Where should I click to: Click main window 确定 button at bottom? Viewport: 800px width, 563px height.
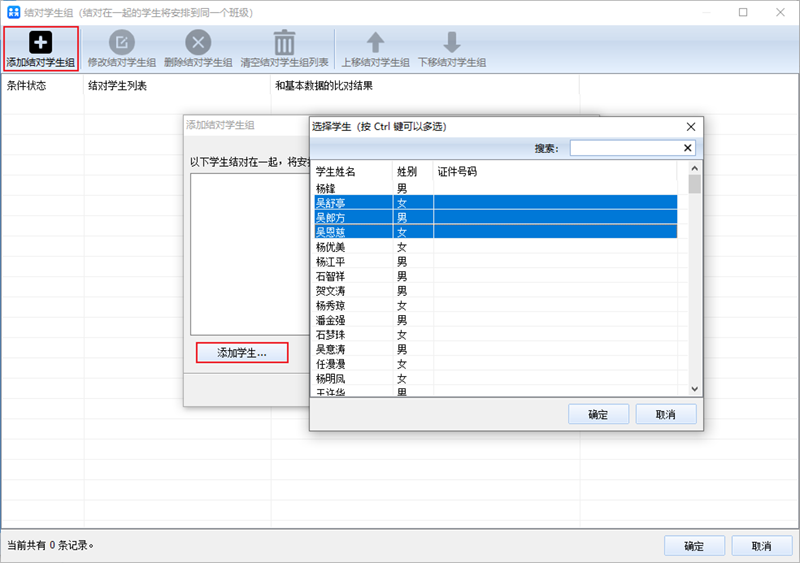coord(693,546)
